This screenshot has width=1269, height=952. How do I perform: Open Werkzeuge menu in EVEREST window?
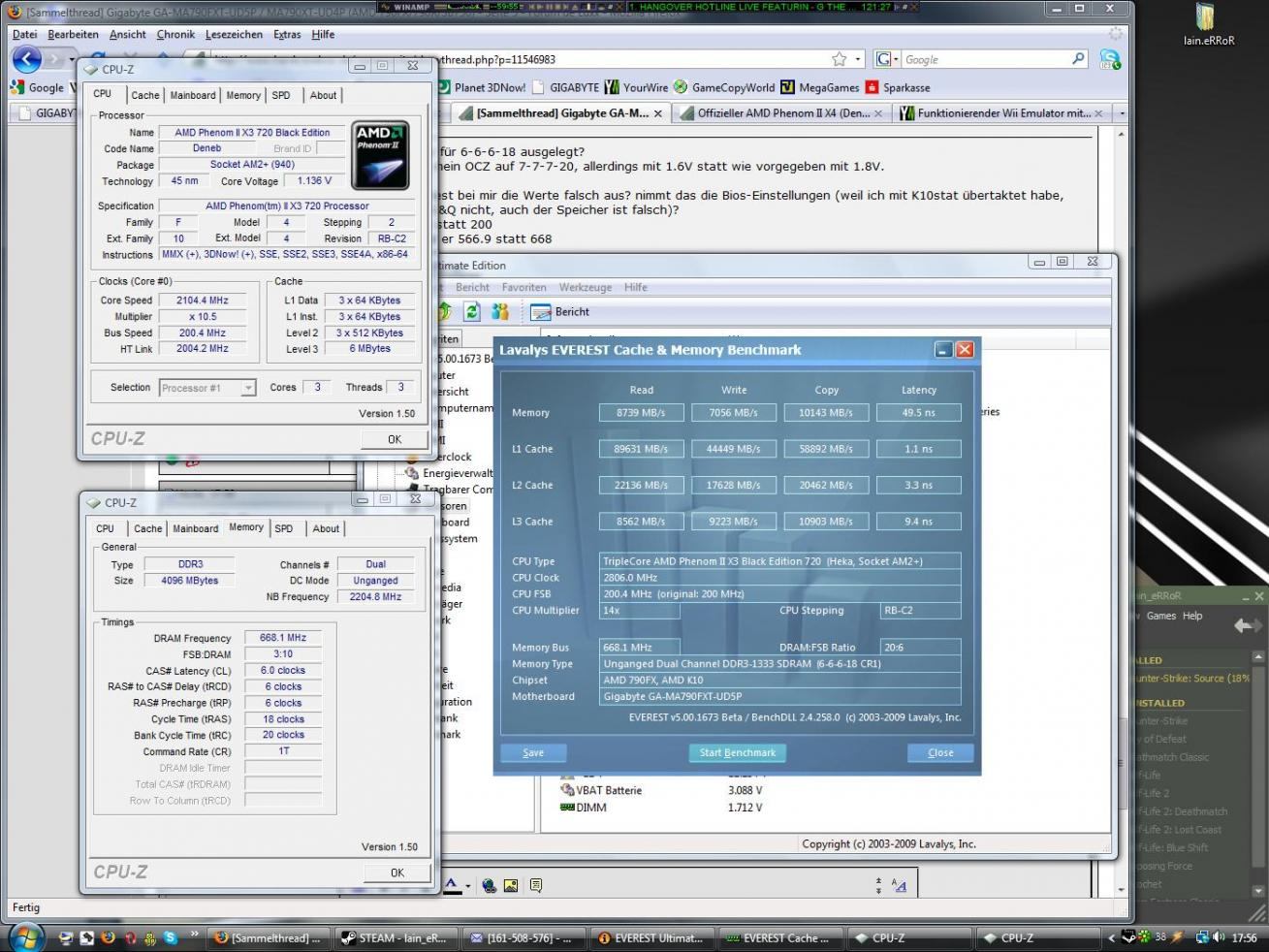(x=585, y=287)
